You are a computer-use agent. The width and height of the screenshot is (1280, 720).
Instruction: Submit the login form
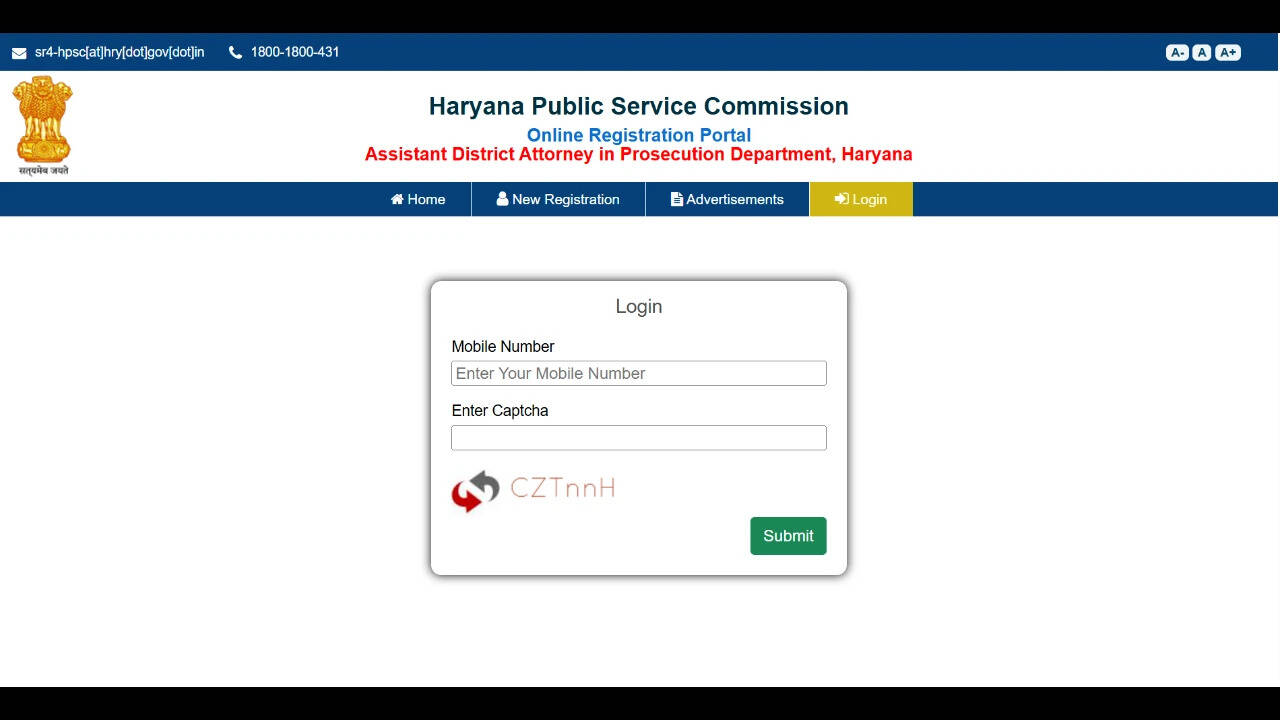[x=788, y=536]
